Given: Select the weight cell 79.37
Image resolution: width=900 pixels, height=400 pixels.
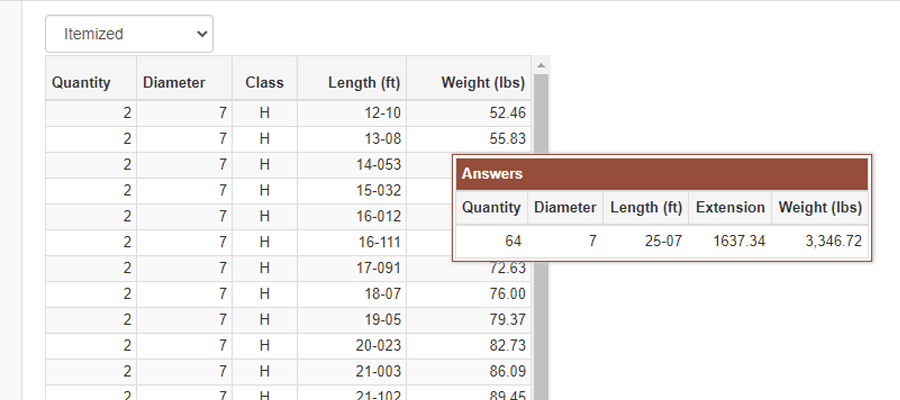Looking at the screenshot, I should [x=468, y=320].
